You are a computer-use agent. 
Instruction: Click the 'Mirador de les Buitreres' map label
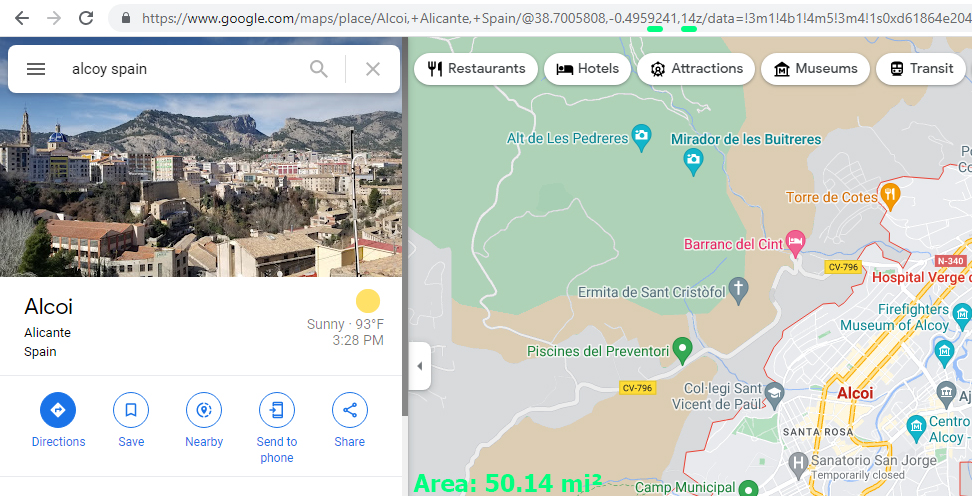tap(746, 140)
